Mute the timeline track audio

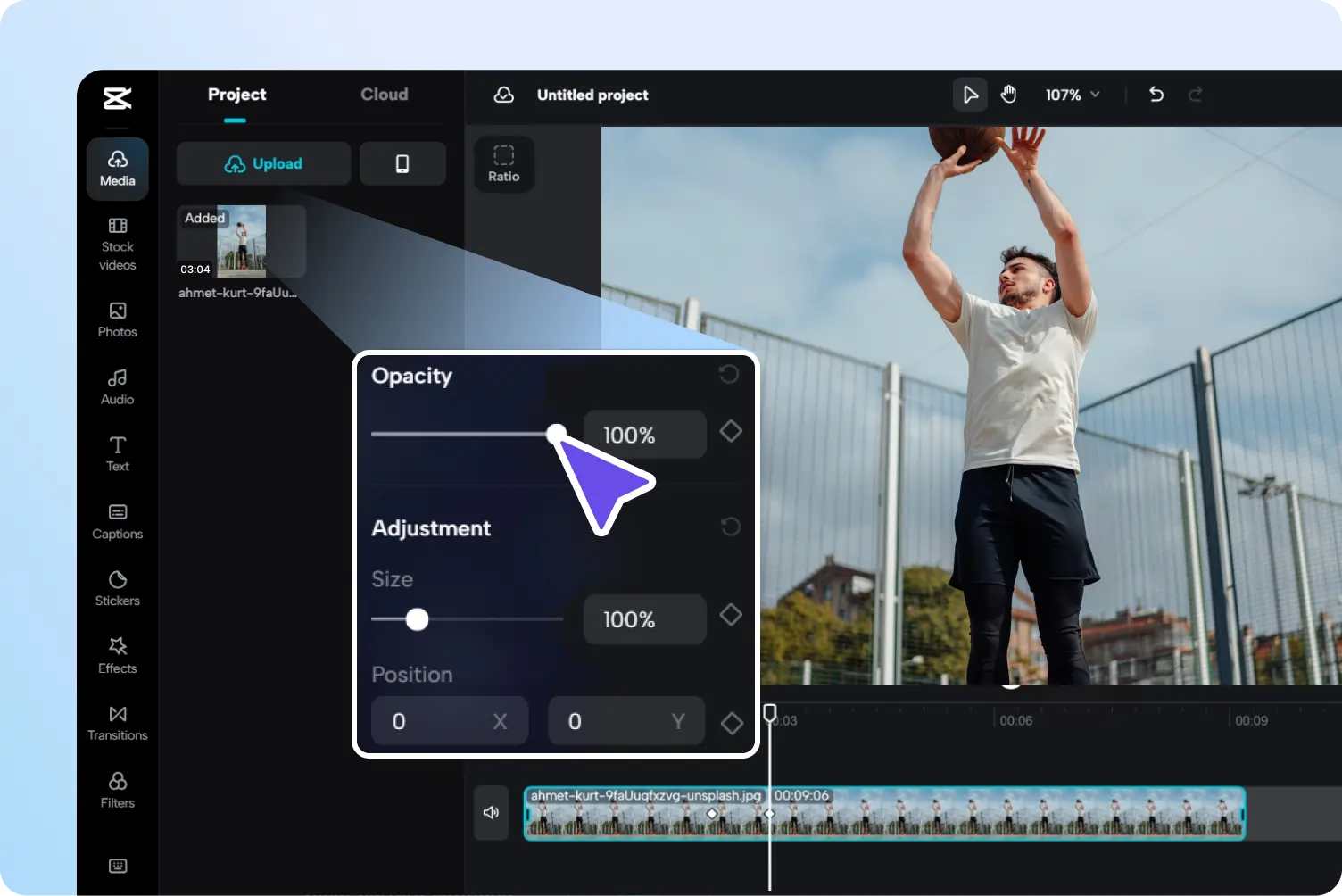491,812
